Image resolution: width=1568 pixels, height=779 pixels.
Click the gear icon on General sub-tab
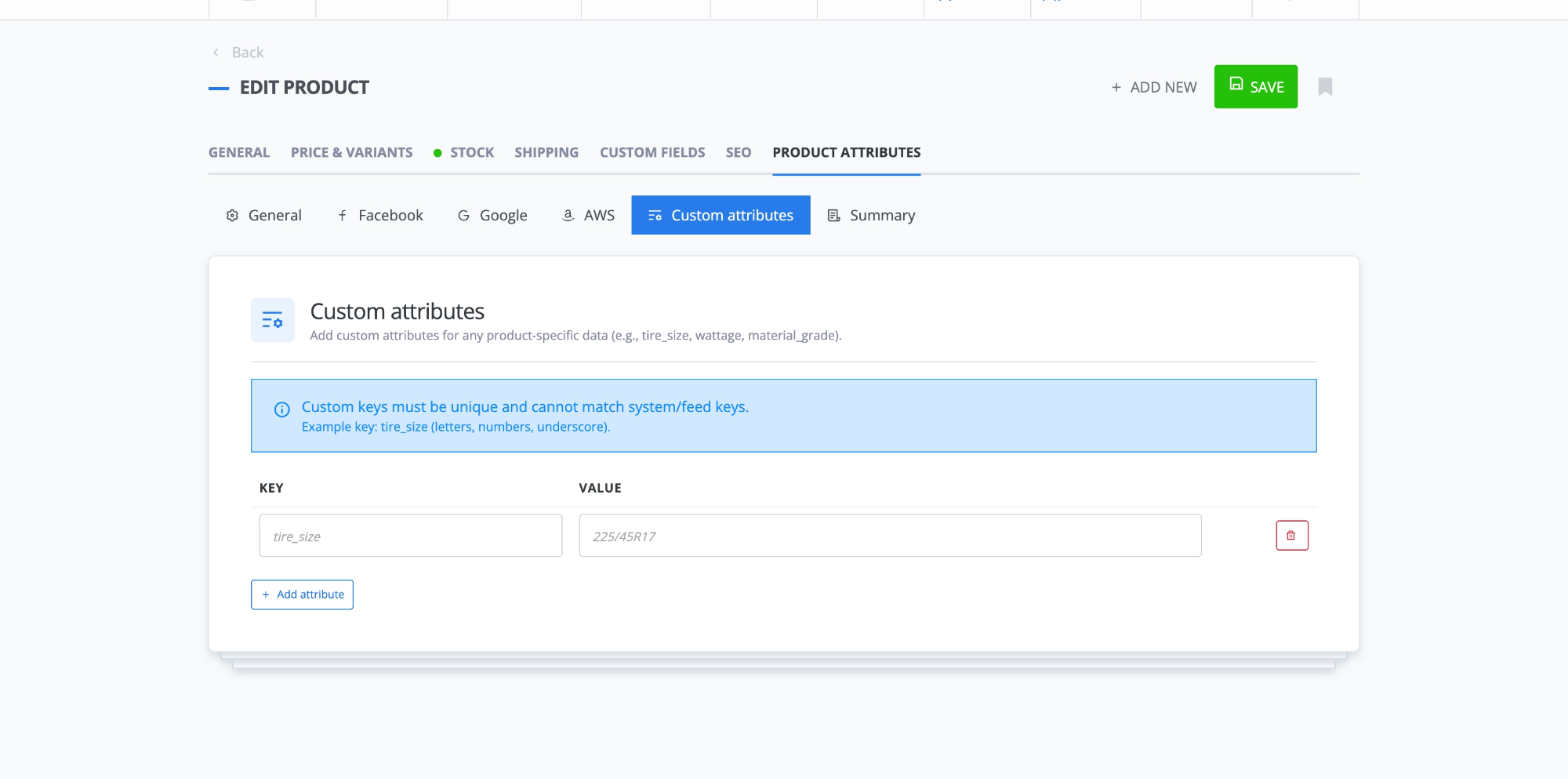pos(232,215)
